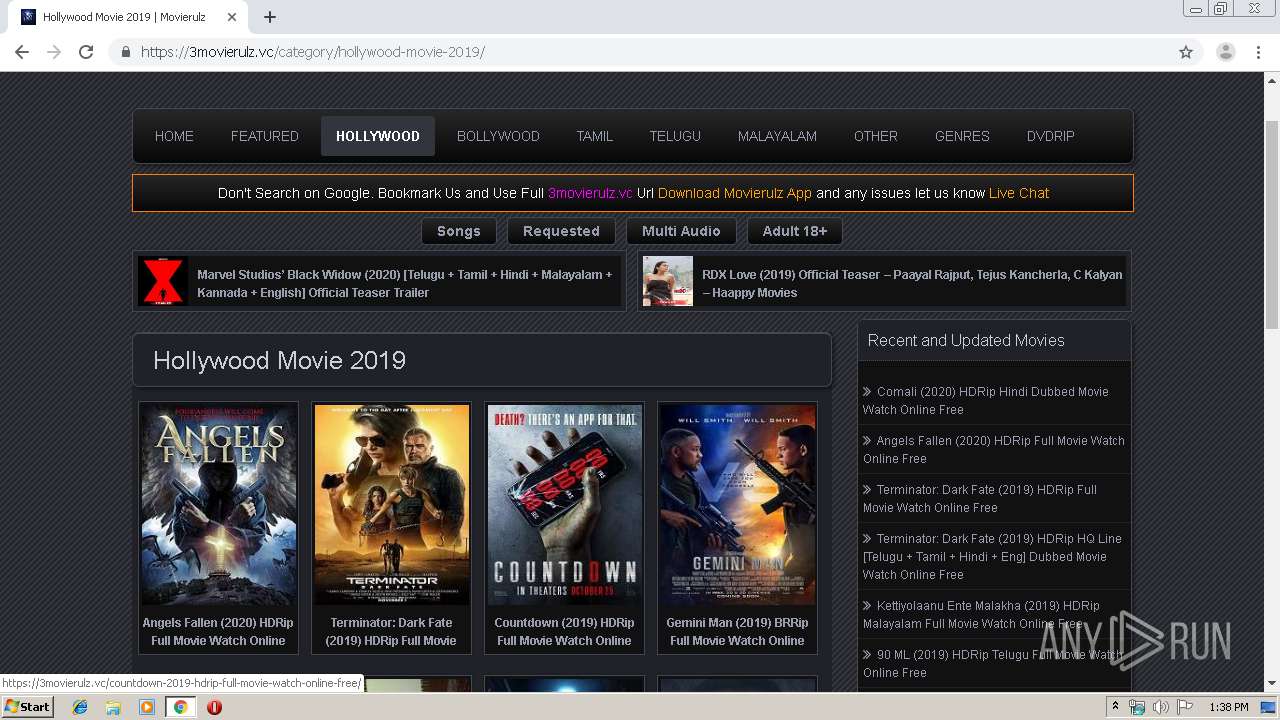Select the HOLLYWOOD menu item
1280x720 pixels.
click(378, 136)
